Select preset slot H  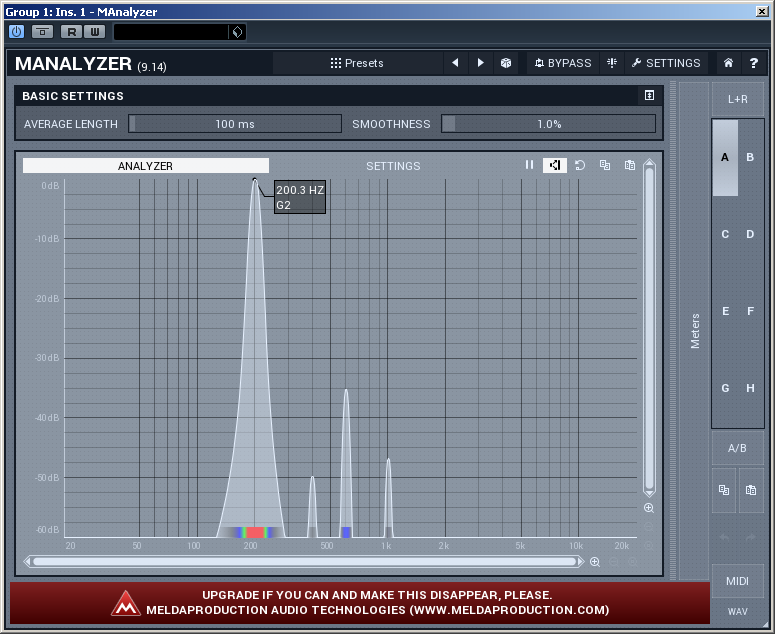750,388
